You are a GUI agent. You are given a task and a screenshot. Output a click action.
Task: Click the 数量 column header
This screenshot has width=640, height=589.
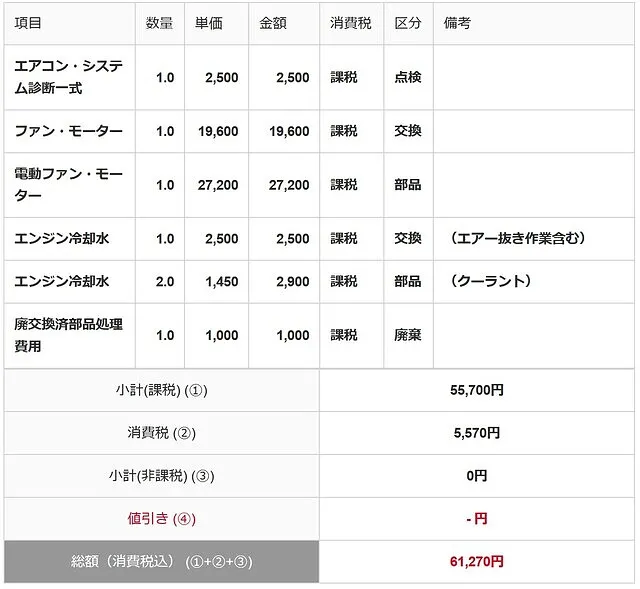click(159, 23)
